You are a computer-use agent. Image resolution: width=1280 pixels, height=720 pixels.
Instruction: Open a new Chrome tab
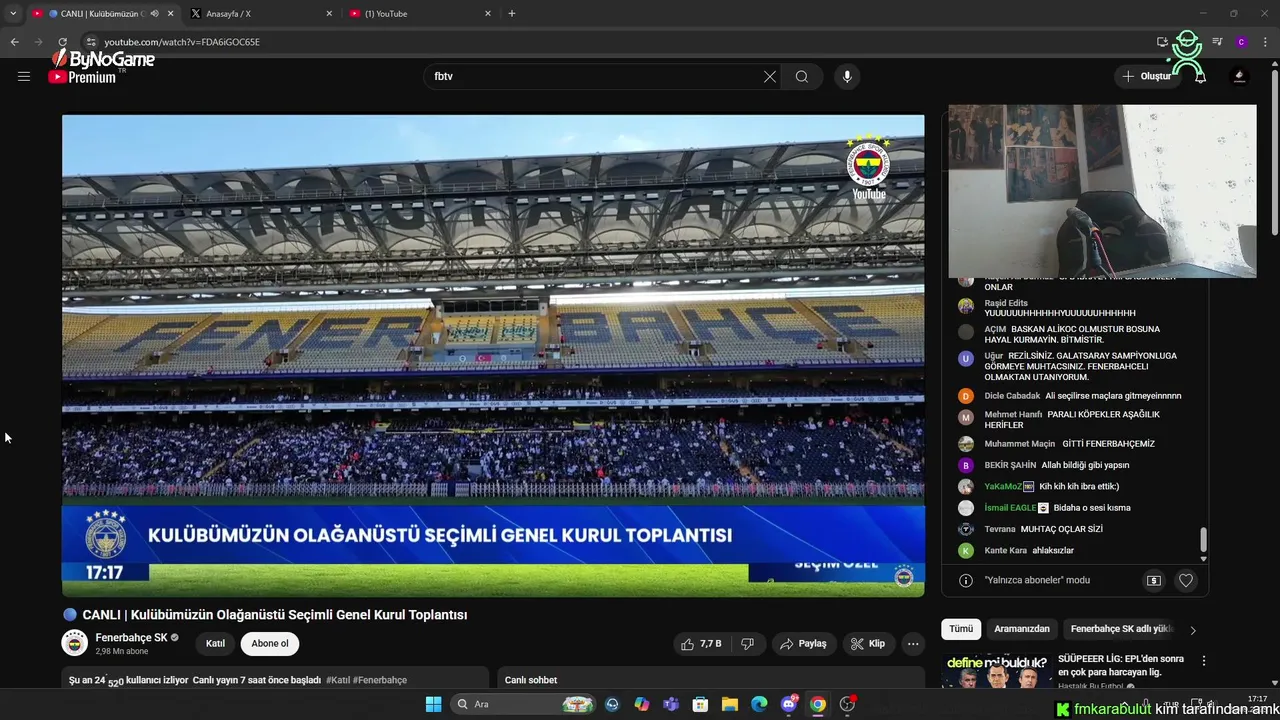[512, 14]
